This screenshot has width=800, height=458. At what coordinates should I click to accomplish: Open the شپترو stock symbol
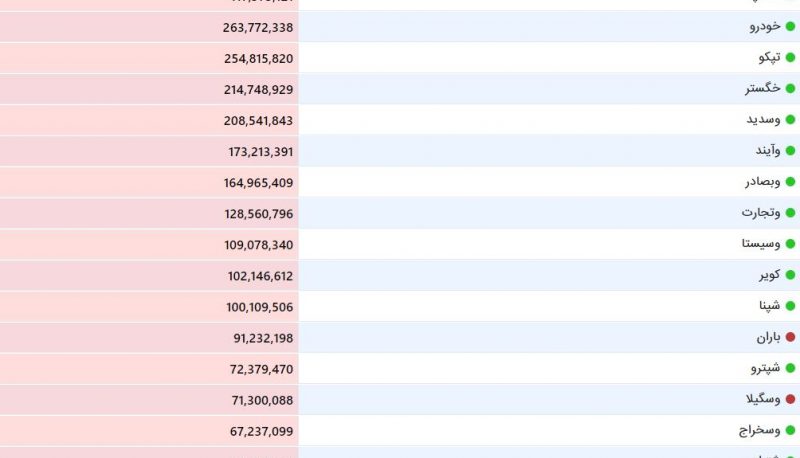pyautogui.click(x=765, y=368)
